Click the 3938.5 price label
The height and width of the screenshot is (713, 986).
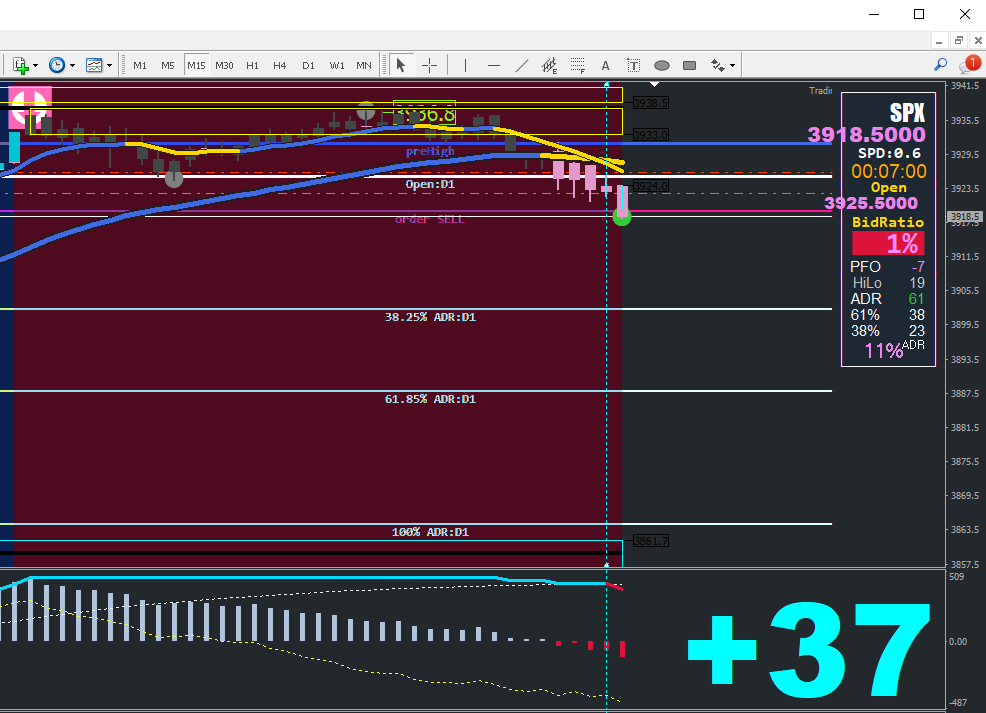coord(651,102)
